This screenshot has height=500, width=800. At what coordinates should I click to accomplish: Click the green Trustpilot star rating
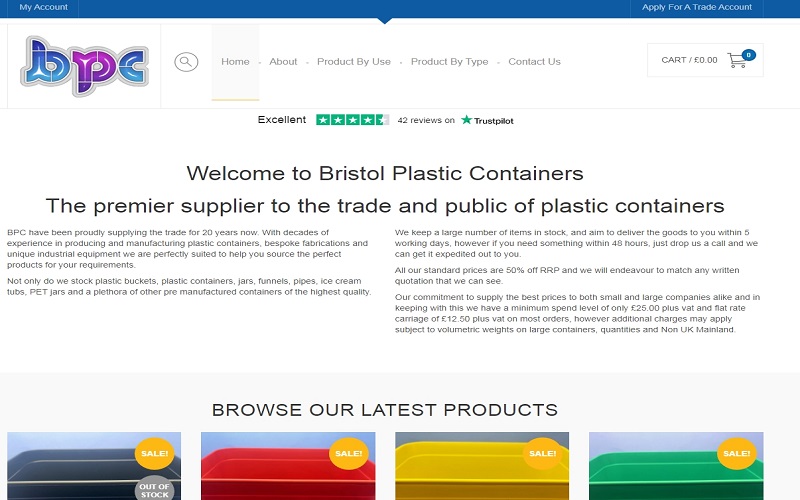click(353, 120)
